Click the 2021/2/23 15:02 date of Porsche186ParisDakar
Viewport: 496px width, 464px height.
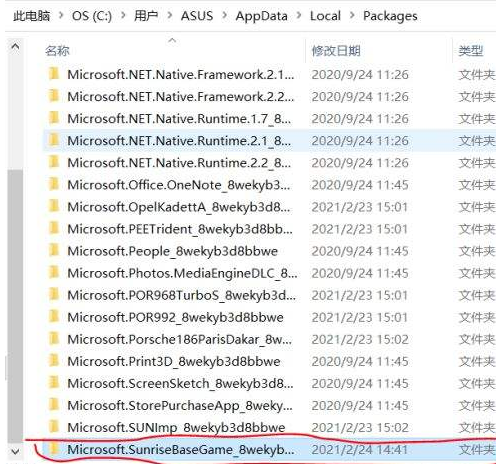tap(360, 339)
